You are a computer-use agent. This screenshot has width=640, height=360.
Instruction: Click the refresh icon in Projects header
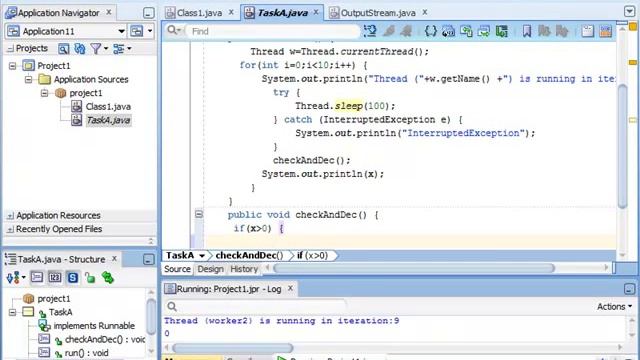[80, 49]
